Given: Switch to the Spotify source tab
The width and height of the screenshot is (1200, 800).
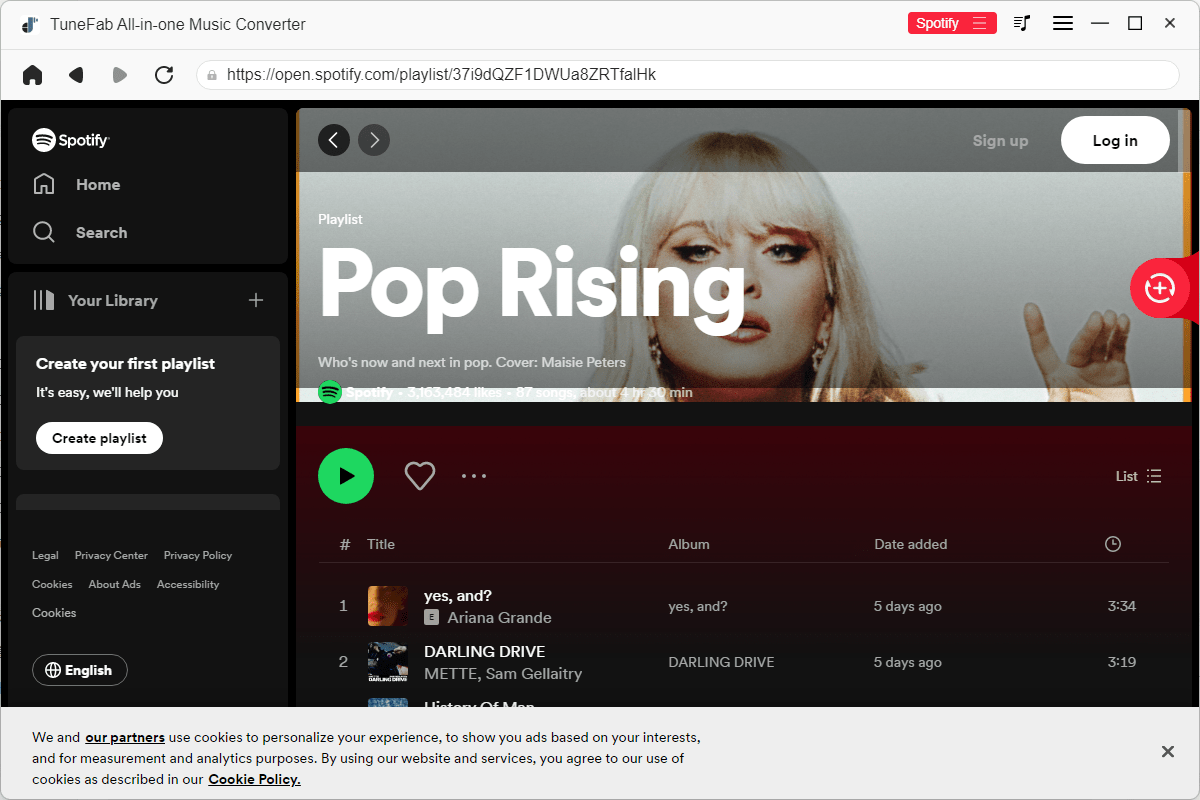Looking at the screenshot, I should point(952,22).
